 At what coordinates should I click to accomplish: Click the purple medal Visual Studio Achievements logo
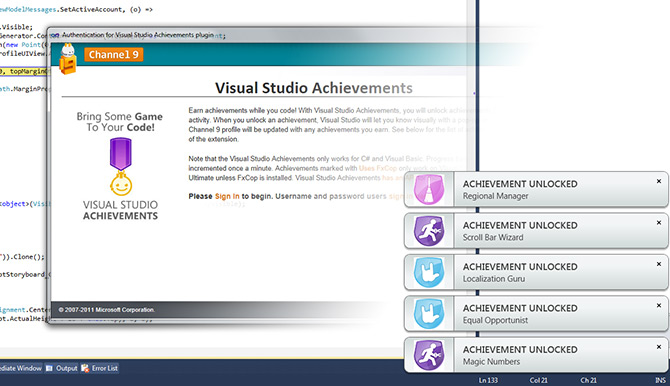point(121,167)
